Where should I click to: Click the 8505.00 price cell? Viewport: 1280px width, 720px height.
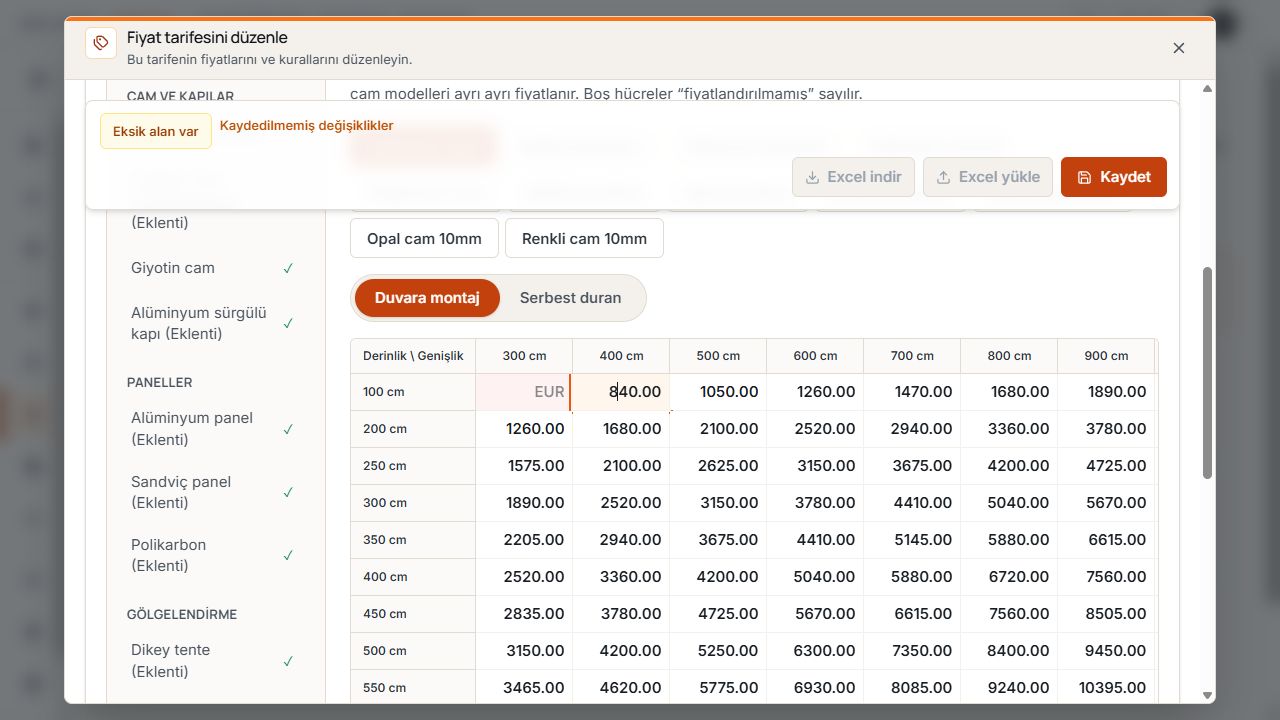1106,614
